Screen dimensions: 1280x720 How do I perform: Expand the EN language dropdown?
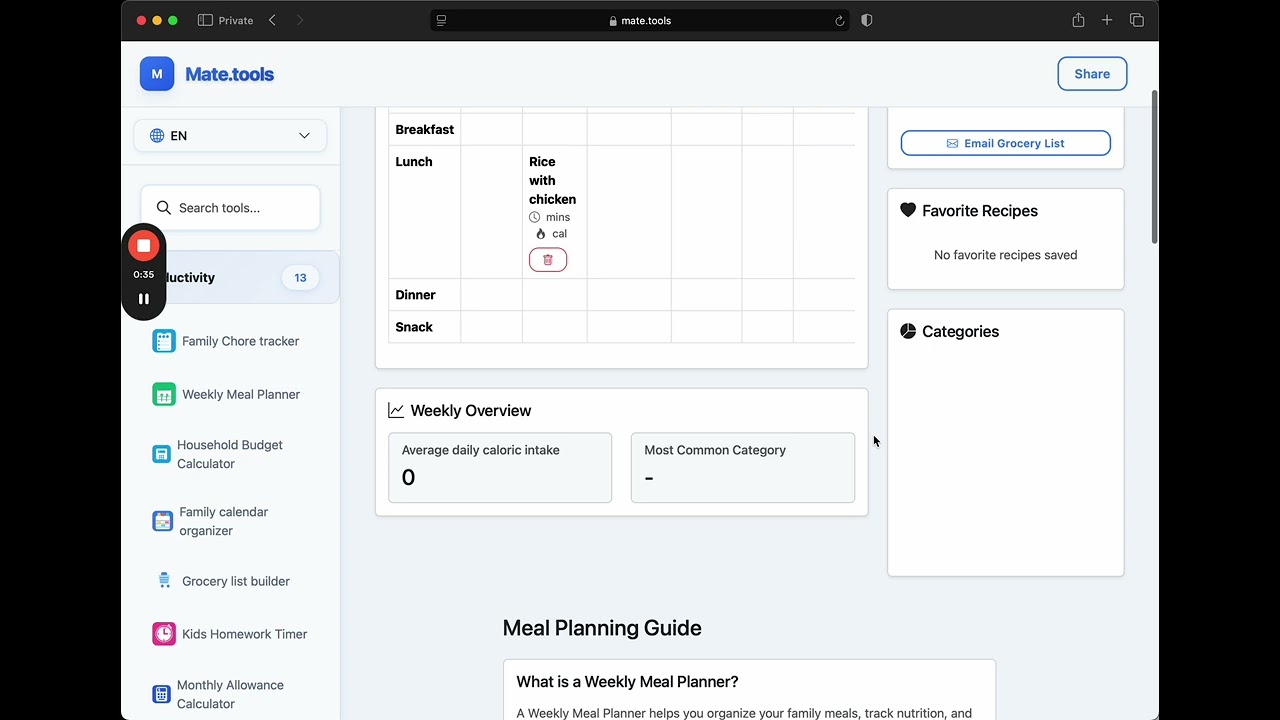pyautogui.click(x=230, y=136)
